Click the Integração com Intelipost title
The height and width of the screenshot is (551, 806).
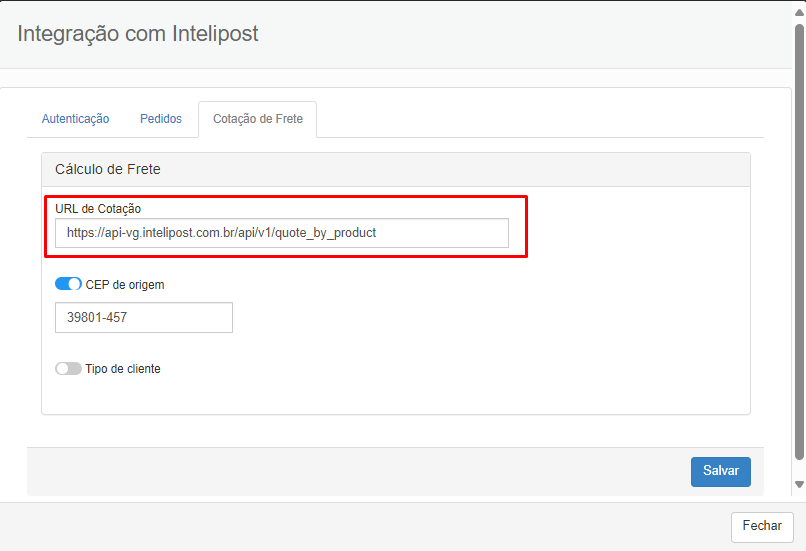138,34
